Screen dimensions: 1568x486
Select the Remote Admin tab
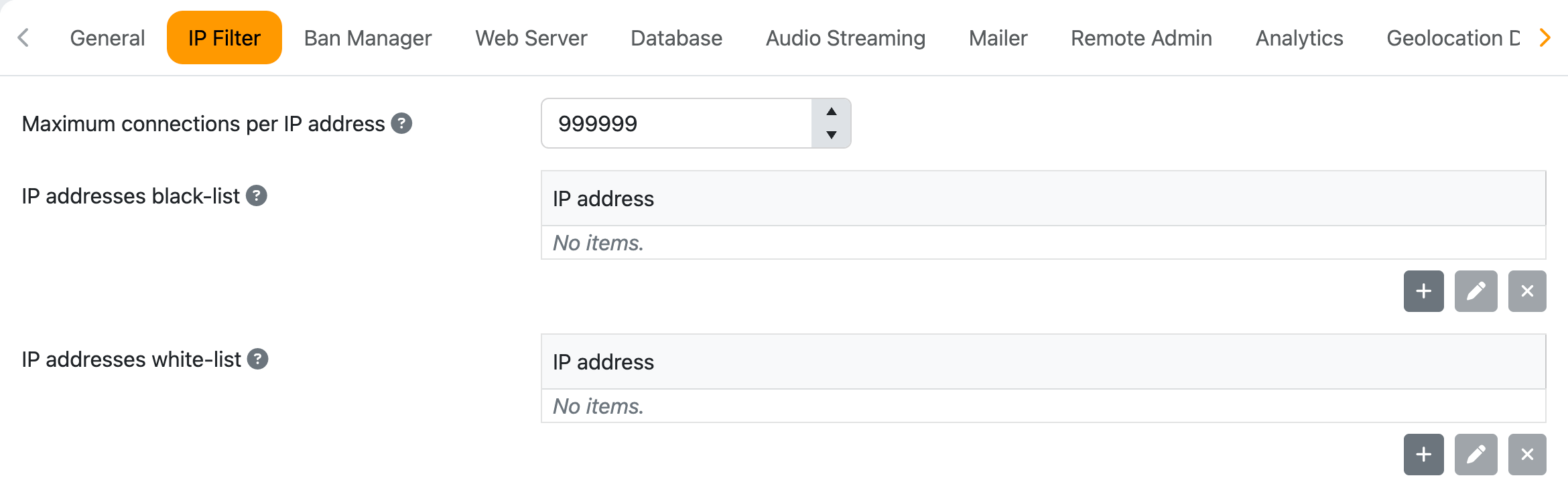pyautogui.click(x=1140, y=38)
